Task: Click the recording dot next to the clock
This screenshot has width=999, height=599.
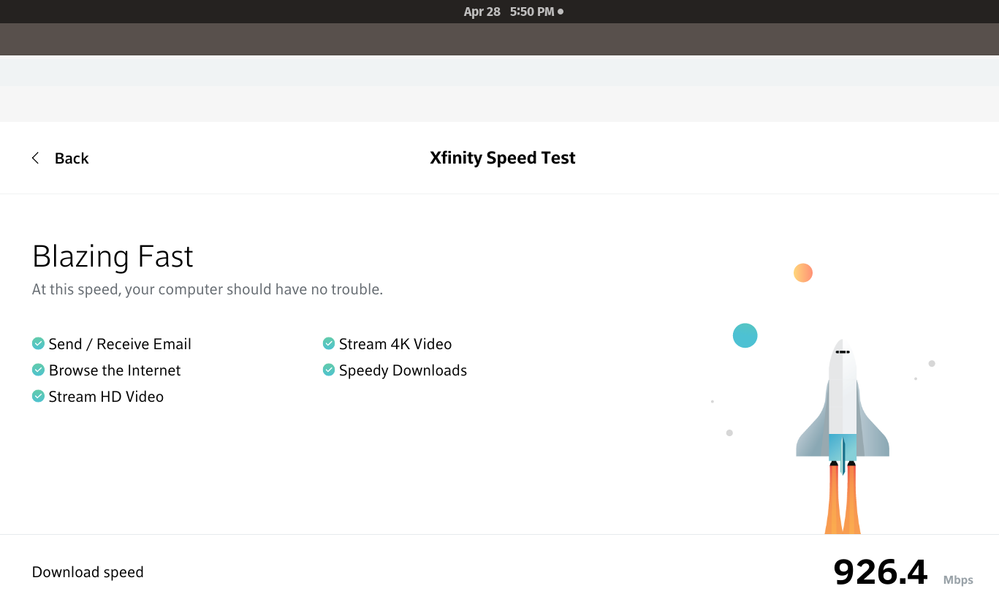Action: click(x=559, y=11)
